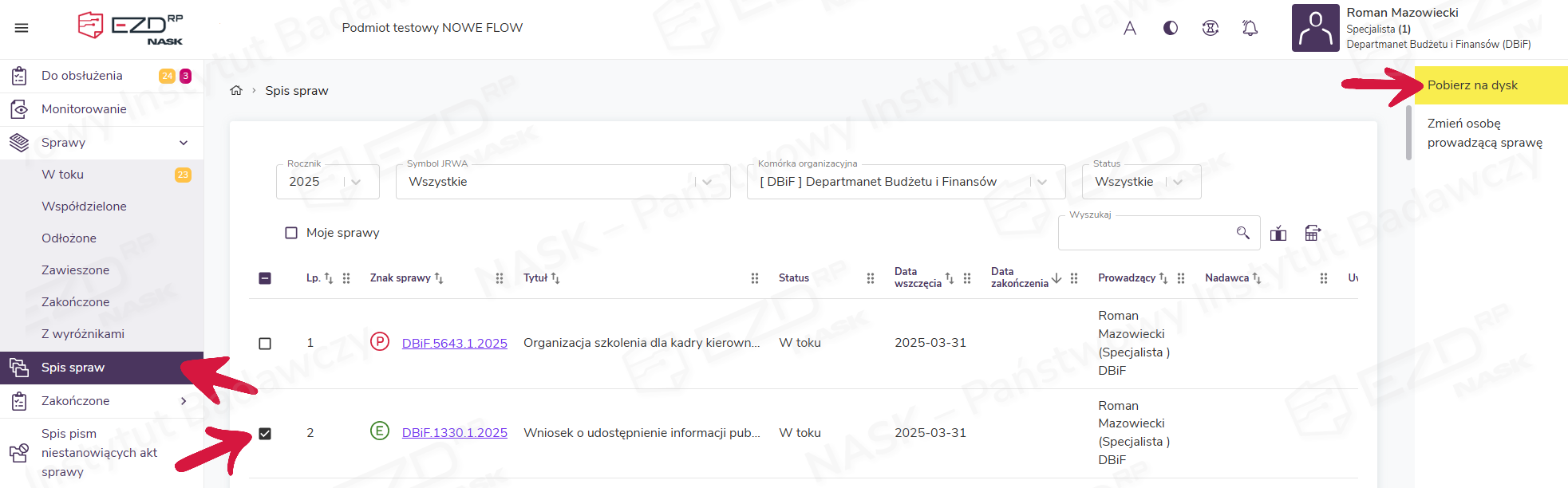Open the Status filter dropdown
The width and height of the screenshot is (1568, 488).
point(1140,182)
